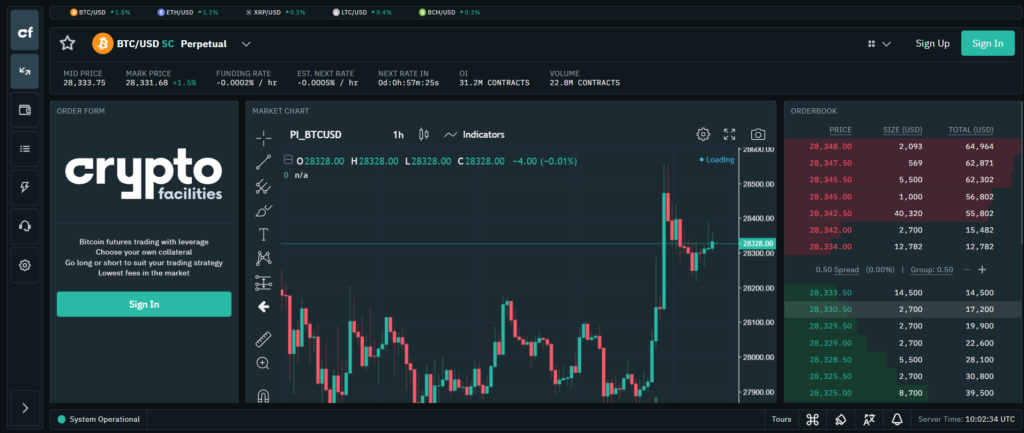This screenshot has height=433, width=1024.
Task: Open the support headset sidebar icon
Action: pos(25,226)
